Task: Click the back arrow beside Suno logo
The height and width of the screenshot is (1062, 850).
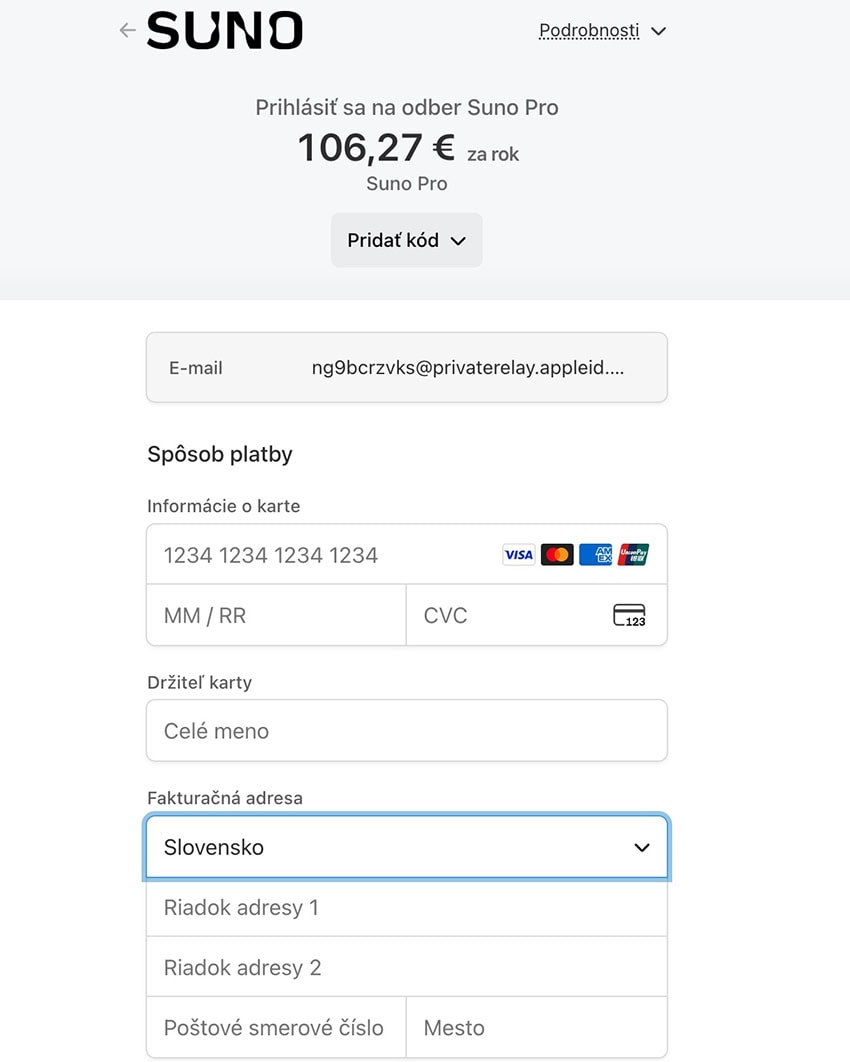Action: tap(127, 30)
